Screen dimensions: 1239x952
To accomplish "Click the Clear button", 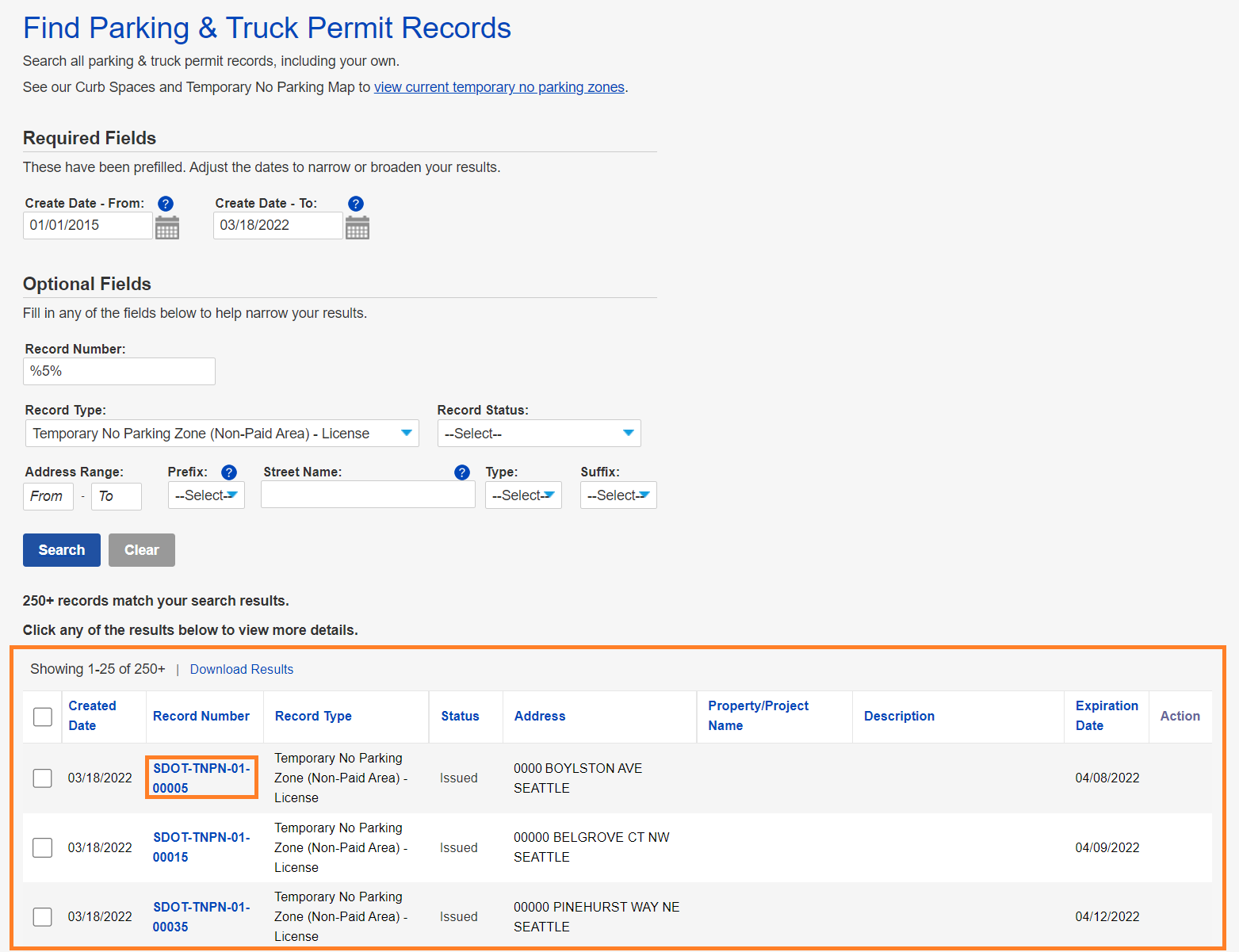I will pyautogui.click(x=141, y=549).
